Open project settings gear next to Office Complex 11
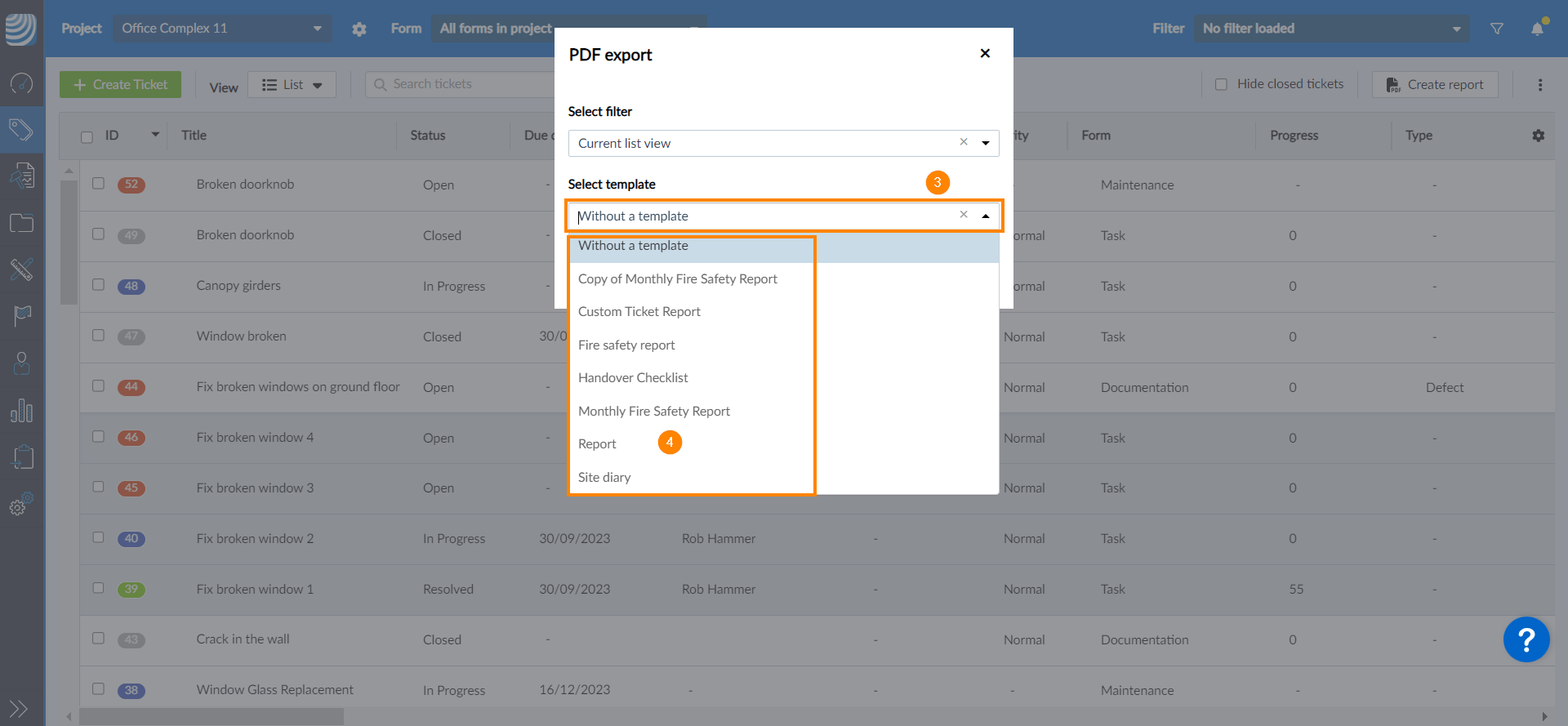 point(359,29)
